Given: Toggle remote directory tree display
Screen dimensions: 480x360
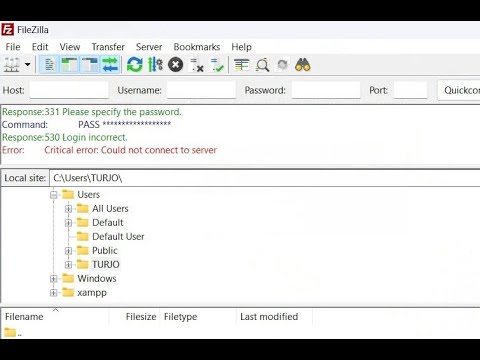Looking at the screenshot, I should point(89,65).
